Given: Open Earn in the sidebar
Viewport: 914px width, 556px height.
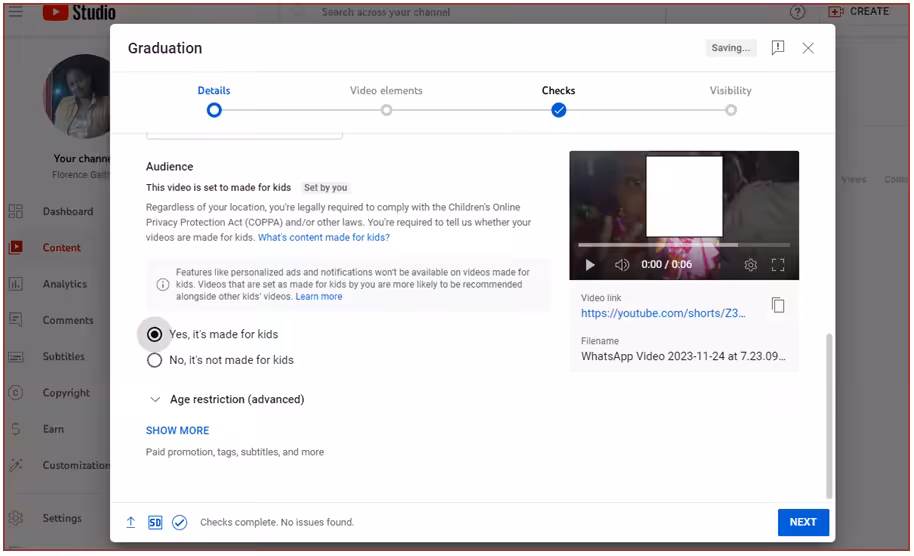Looking at the screenshot, I should click(53, 429).
